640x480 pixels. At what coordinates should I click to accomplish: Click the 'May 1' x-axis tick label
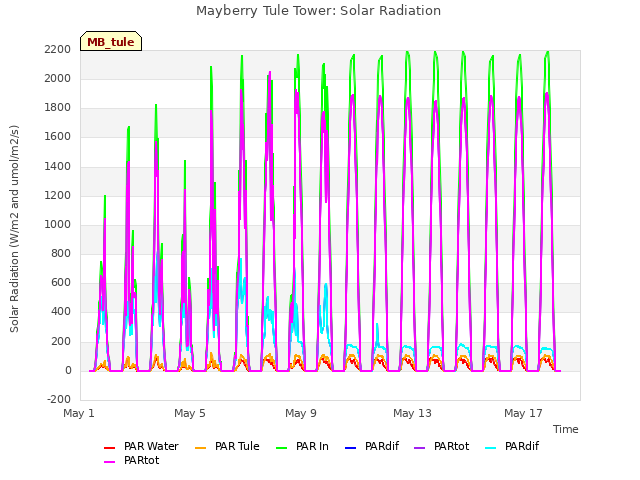pos(79,413)
